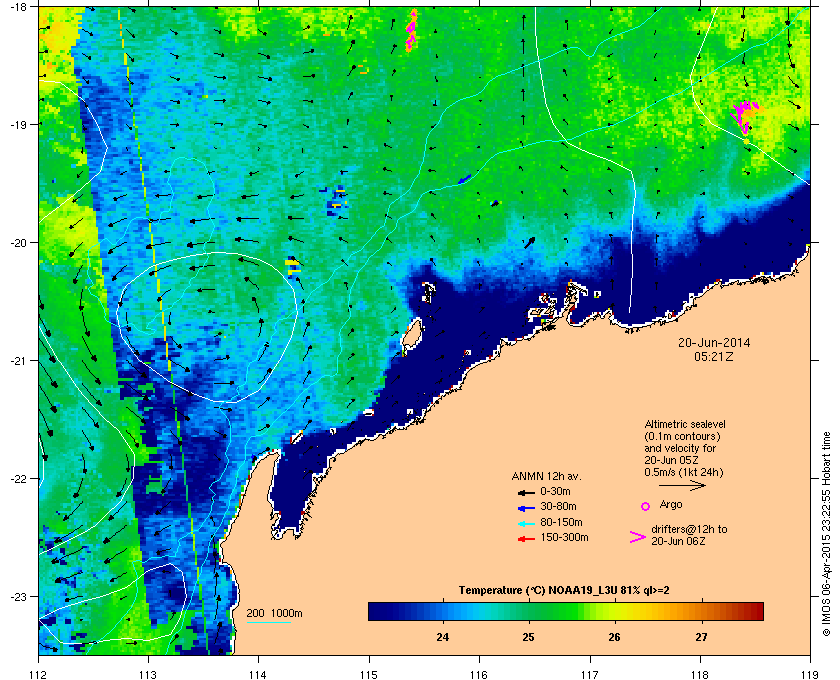This screenshot has width=840, height=680.
Task: Click the temperature color bar
Action: click(x=566, y=611)
